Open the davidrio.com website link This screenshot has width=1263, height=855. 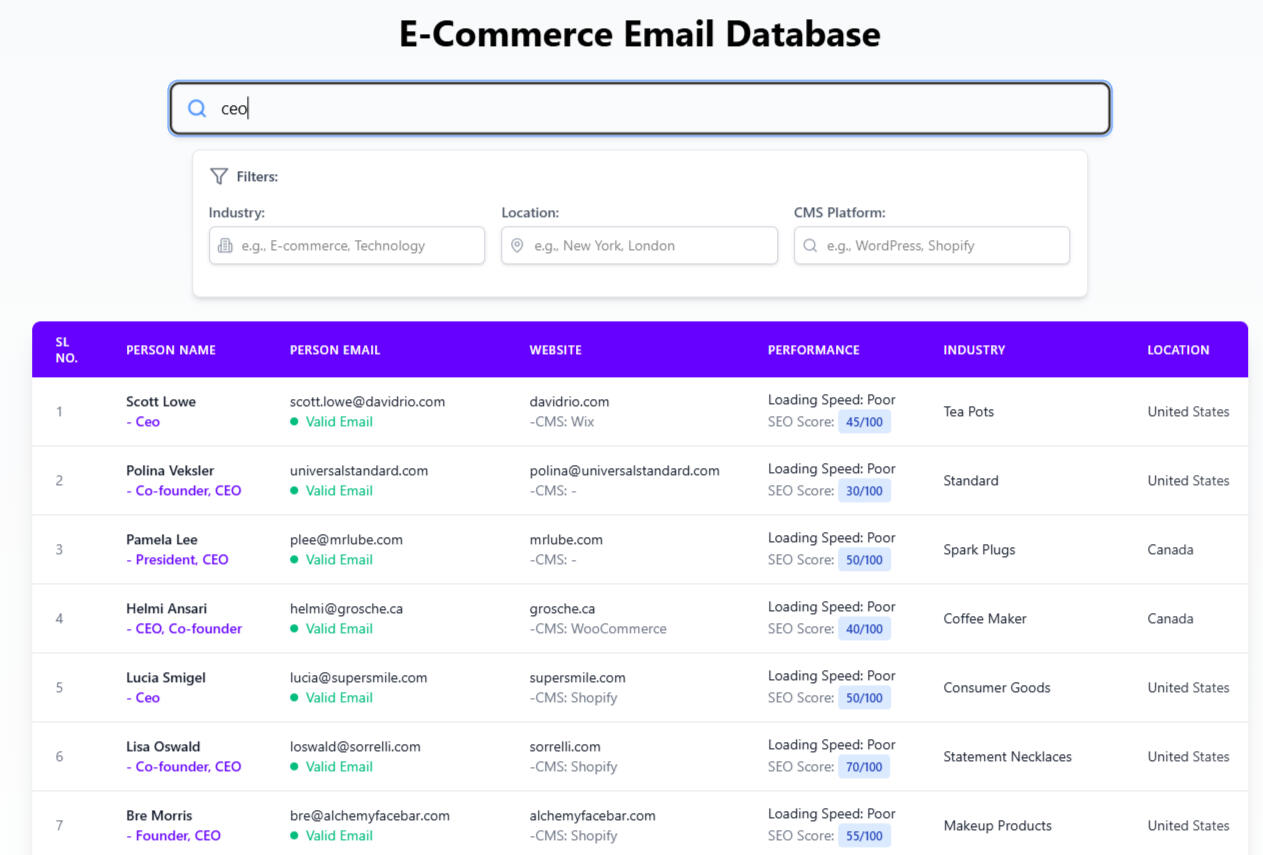pyautogui.click(x=569, y=402)
